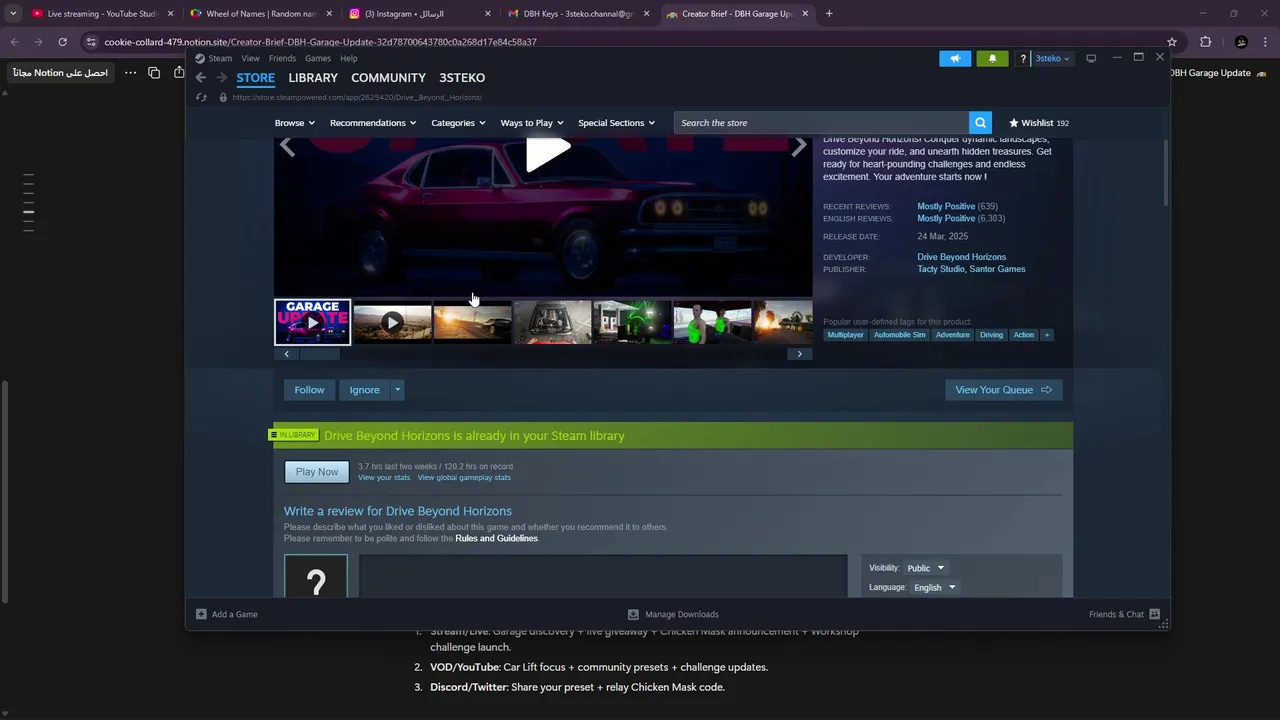
Task: Show previous media with left arrow
Action: 287,148
